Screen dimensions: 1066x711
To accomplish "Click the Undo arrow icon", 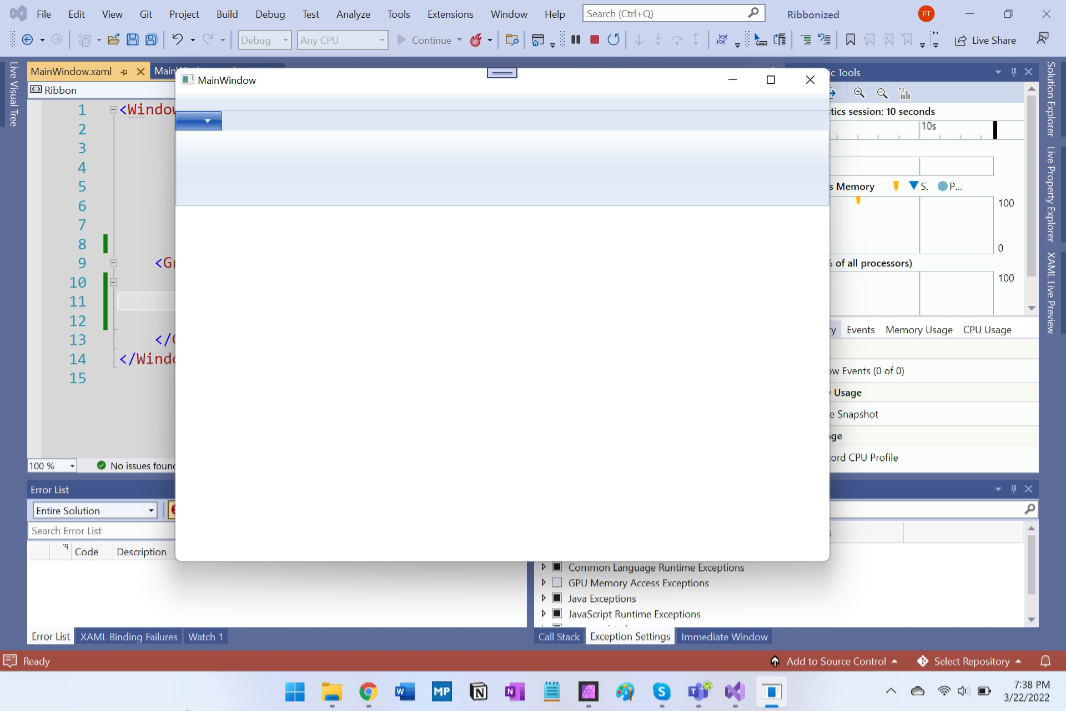I will (177, 40).
